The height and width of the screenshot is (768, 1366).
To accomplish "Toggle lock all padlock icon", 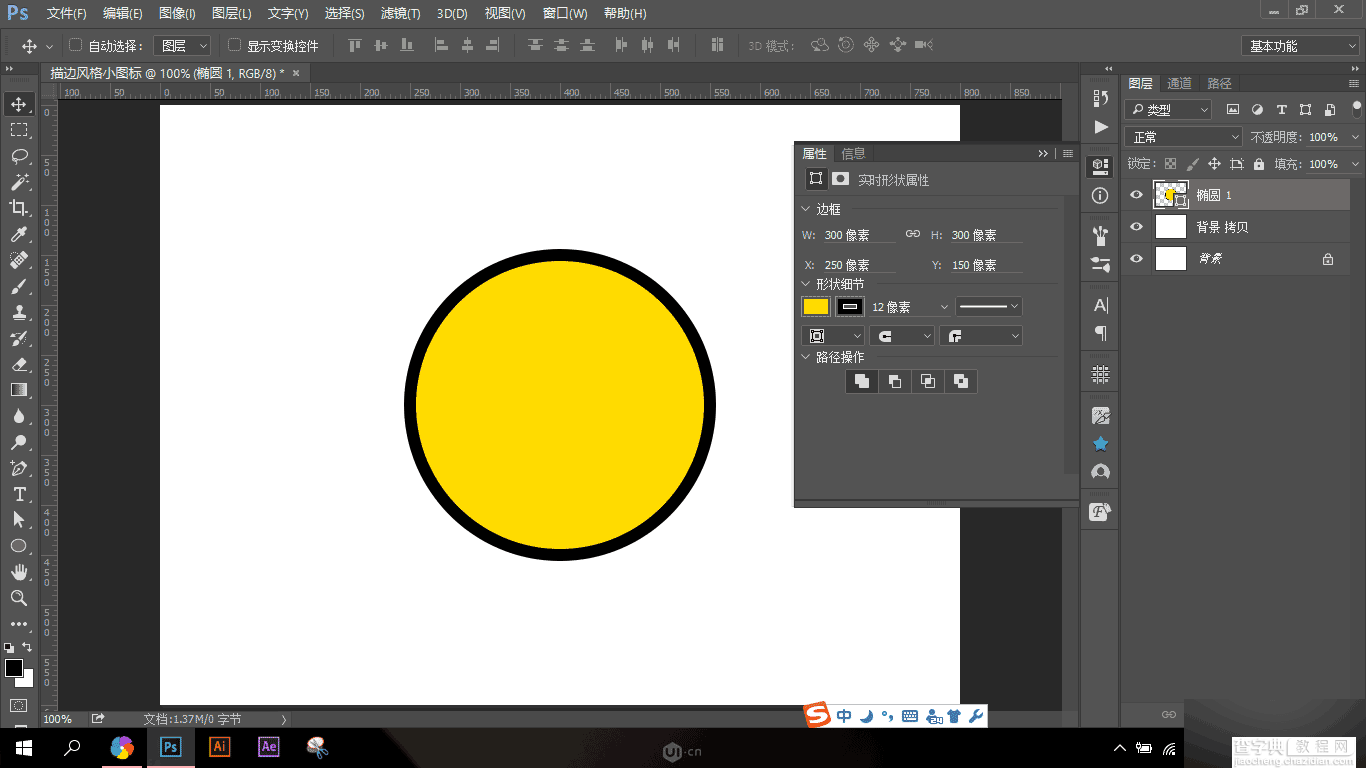I will pos(1258,164).
